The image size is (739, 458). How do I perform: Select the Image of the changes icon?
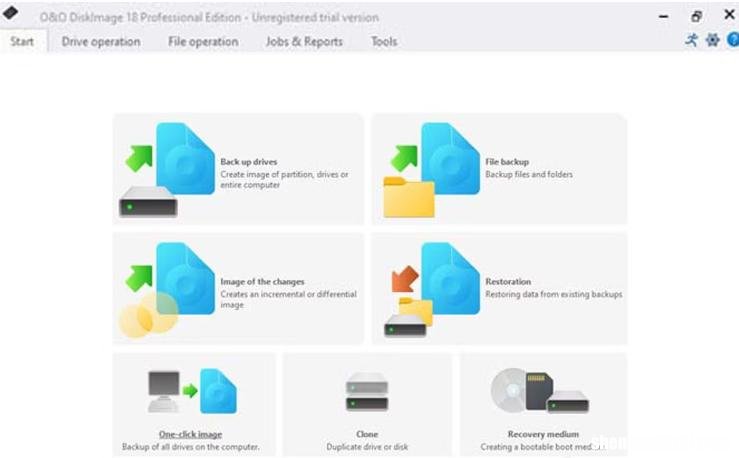[x=167, y=289]
